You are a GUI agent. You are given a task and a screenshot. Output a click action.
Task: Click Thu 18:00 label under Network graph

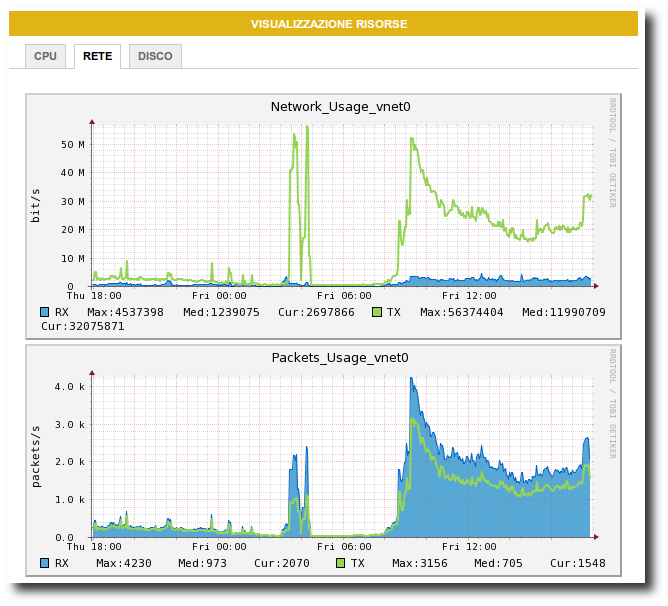click(x=94, y=296)
